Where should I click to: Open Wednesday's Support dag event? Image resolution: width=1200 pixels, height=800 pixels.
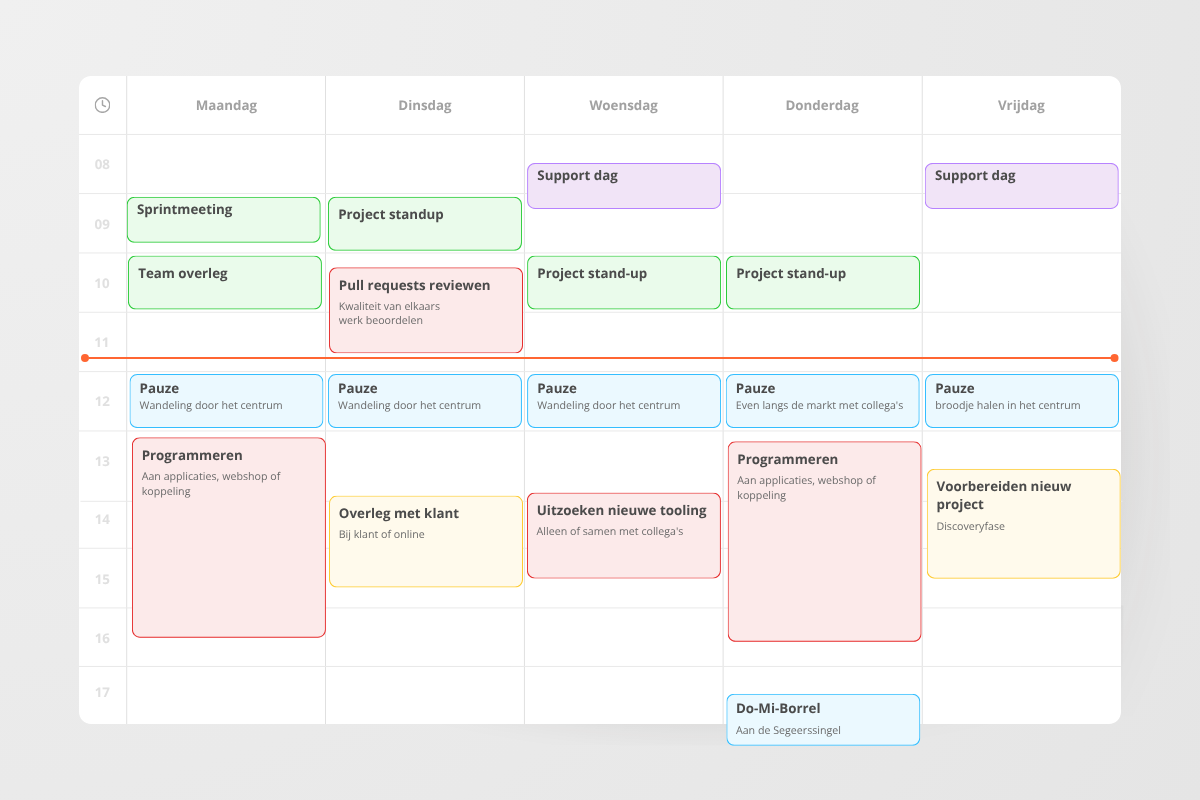tap(624, 186)
